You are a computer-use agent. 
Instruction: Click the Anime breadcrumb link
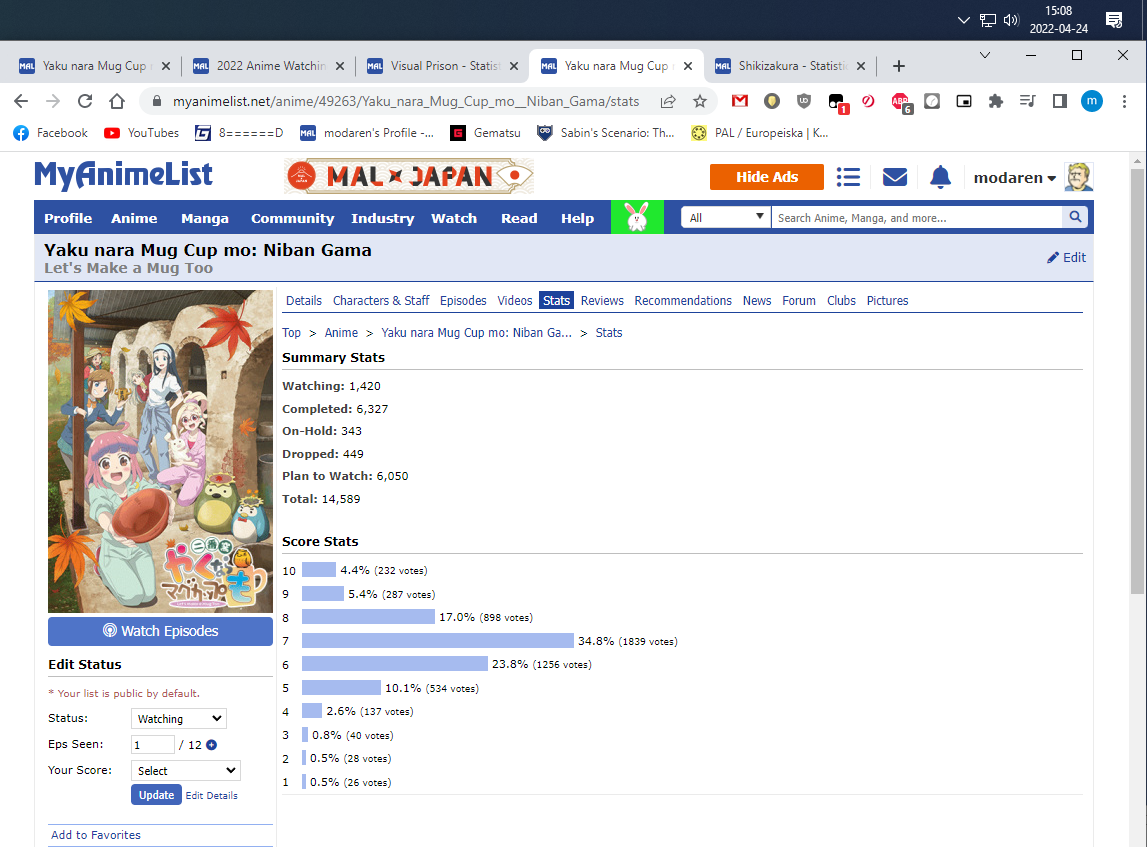pos(341,333)
